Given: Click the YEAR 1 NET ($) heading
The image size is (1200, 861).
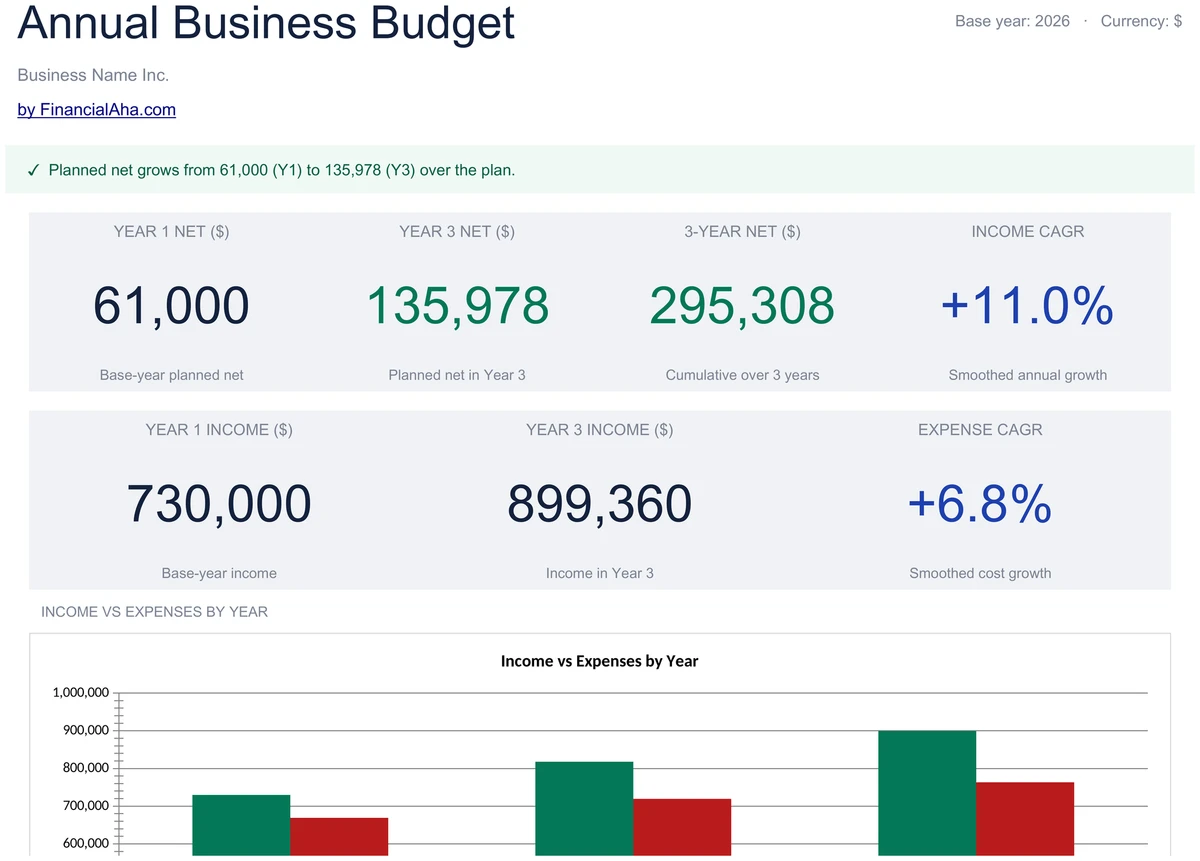Looking at the screenshot, I should (171, 231).
